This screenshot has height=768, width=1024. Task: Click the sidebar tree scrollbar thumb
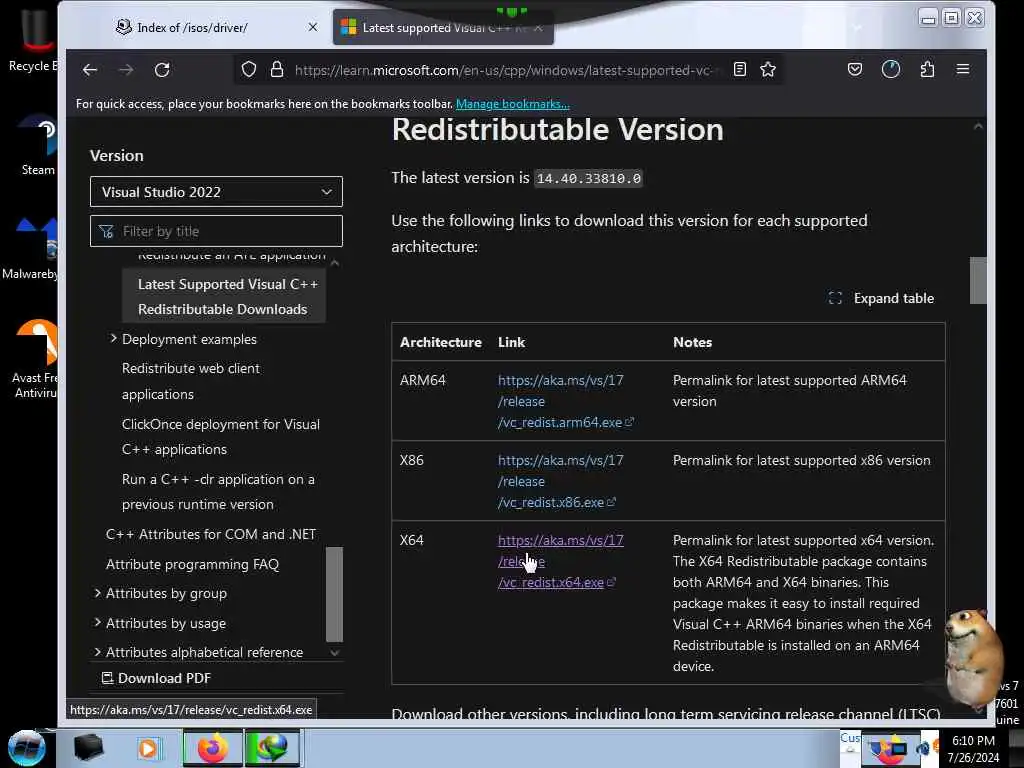(334, 594)
